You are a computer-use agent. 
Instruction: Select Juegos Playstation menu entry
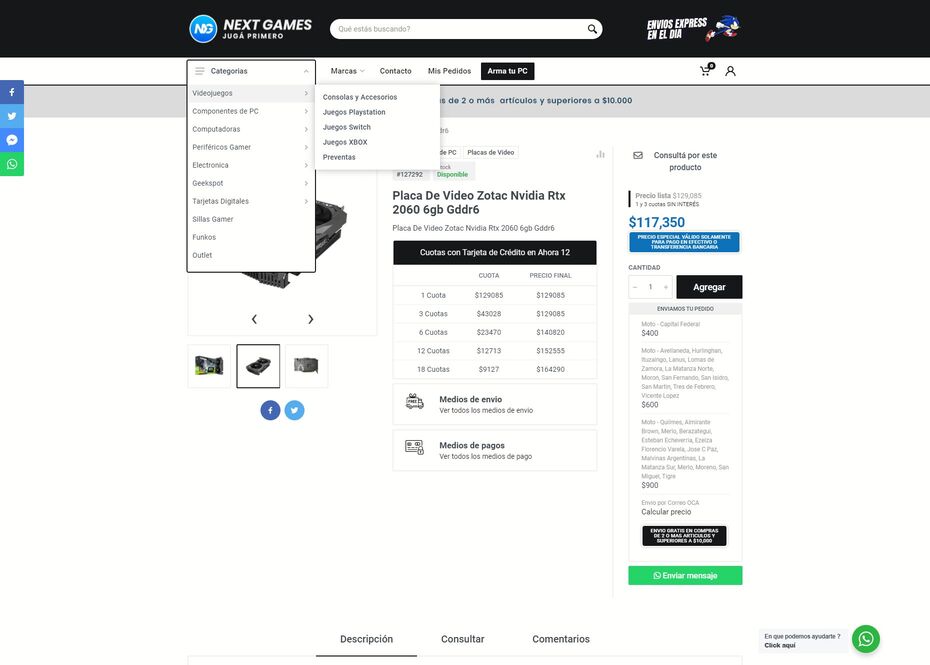(x=354, y=112)
